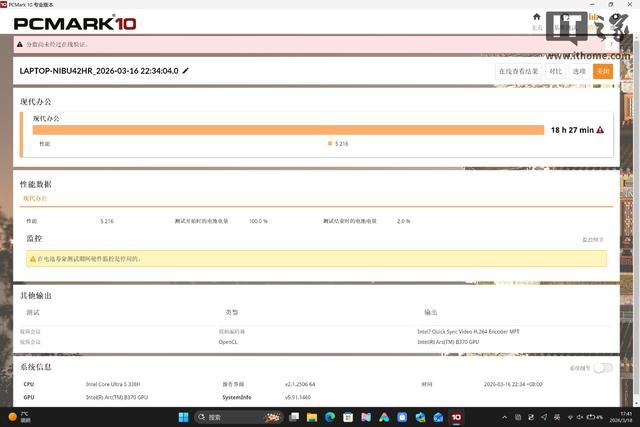The image size is (640, 427).
Task: Click the 对比 button
Action: 556,71
